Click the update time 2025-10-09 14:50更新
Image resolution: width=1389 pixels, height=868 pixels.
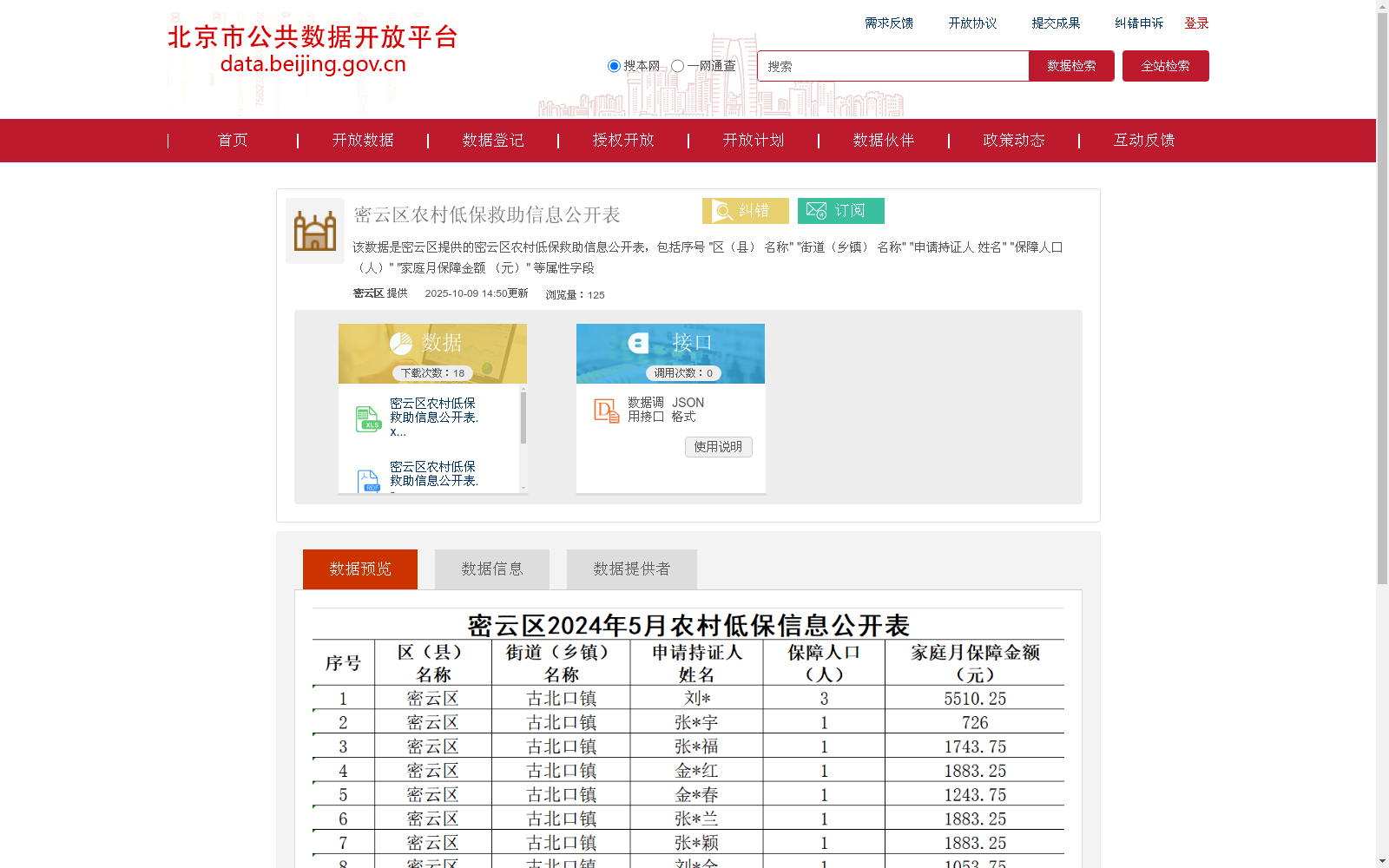pos(477,293)
